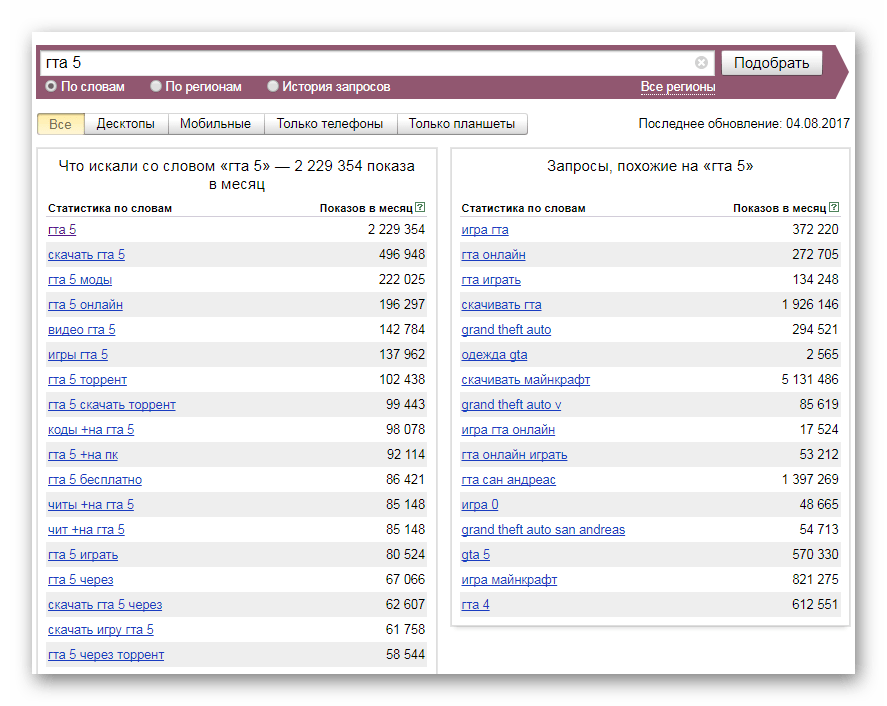Image resolution: width=887 pixels, height=706 pixels.
Task: Open the 'гта 5 играть' link
Action: click(83, 554)
